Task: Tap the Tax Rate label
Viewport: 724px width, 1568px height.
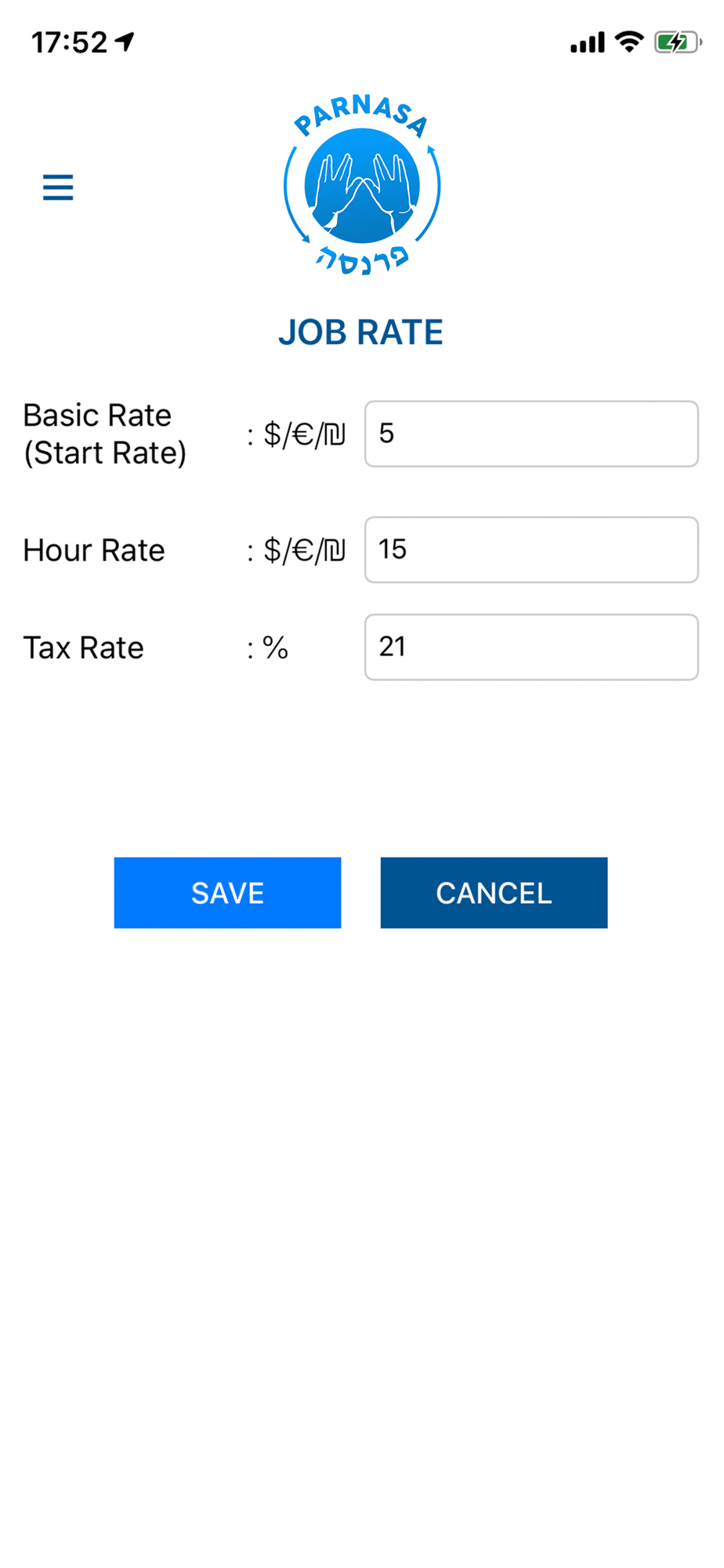Action: point(84,648)
